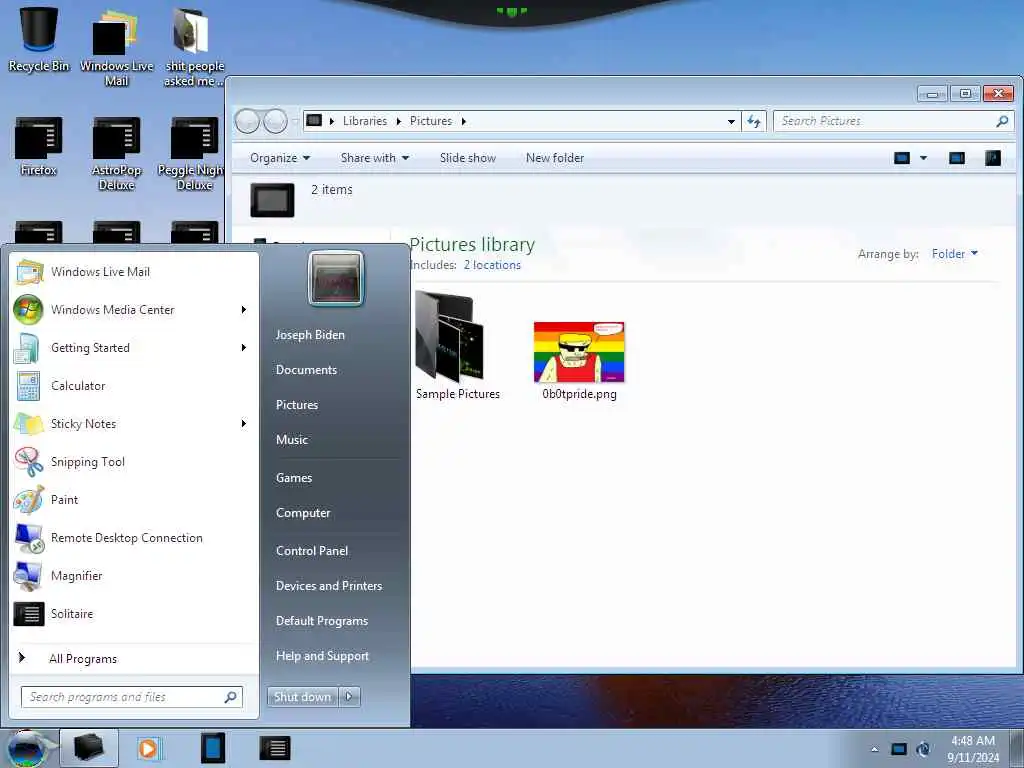Open Explorer help button
This screenshot has width=1024, height=768.
coord(993,158)
